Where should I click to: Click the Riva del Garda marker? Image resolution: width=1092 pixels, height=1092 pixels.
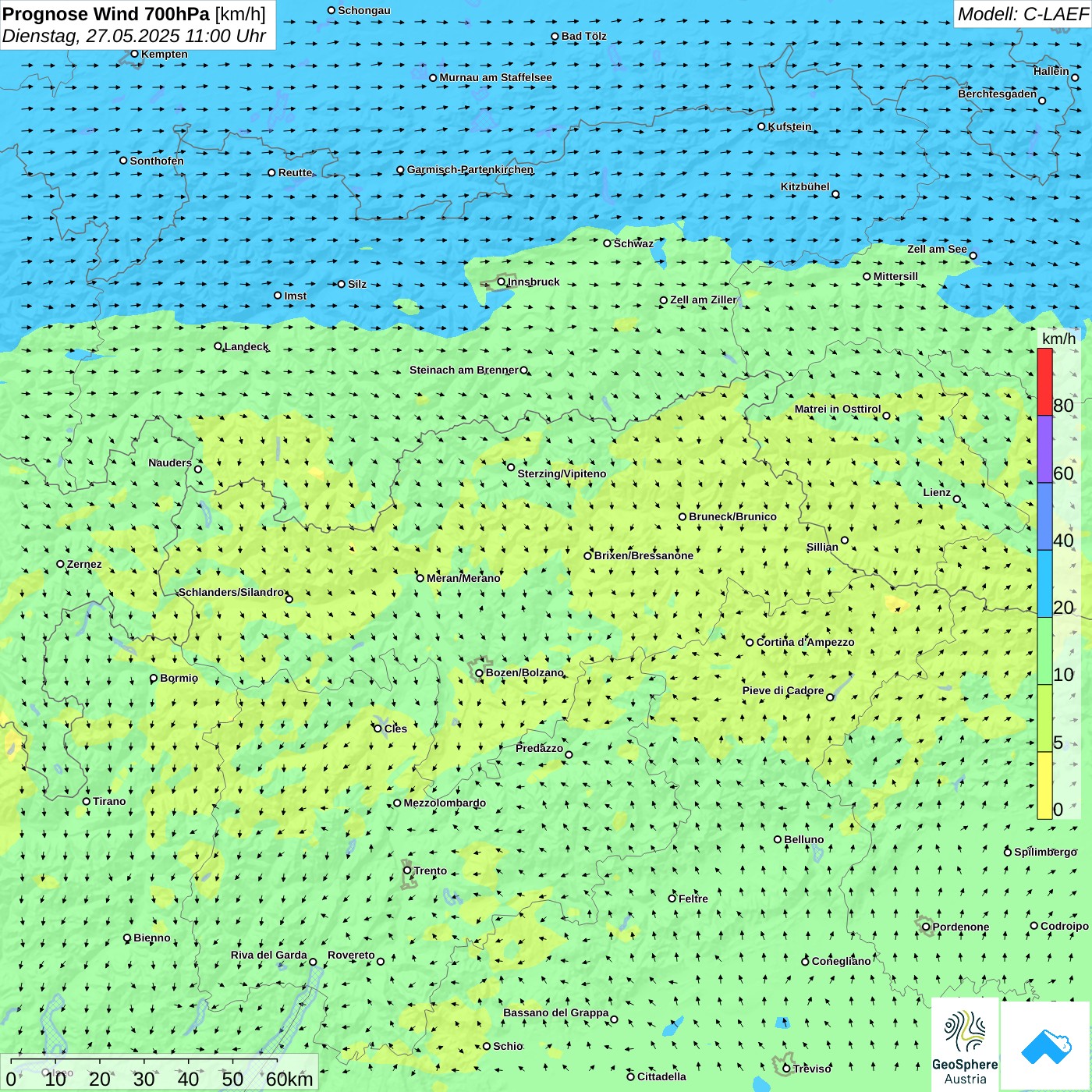point(314,962)
